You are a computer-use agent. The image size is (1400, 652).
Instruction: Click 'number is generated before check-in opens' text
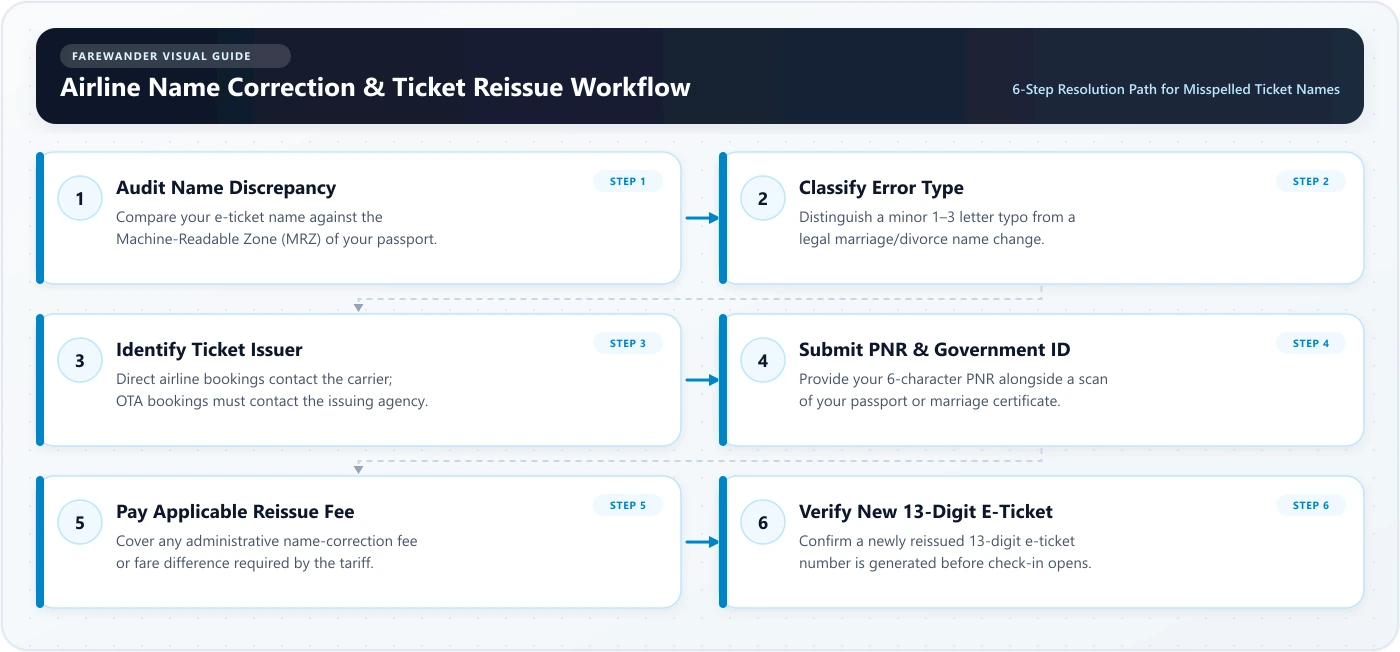[x=945, y=563]
